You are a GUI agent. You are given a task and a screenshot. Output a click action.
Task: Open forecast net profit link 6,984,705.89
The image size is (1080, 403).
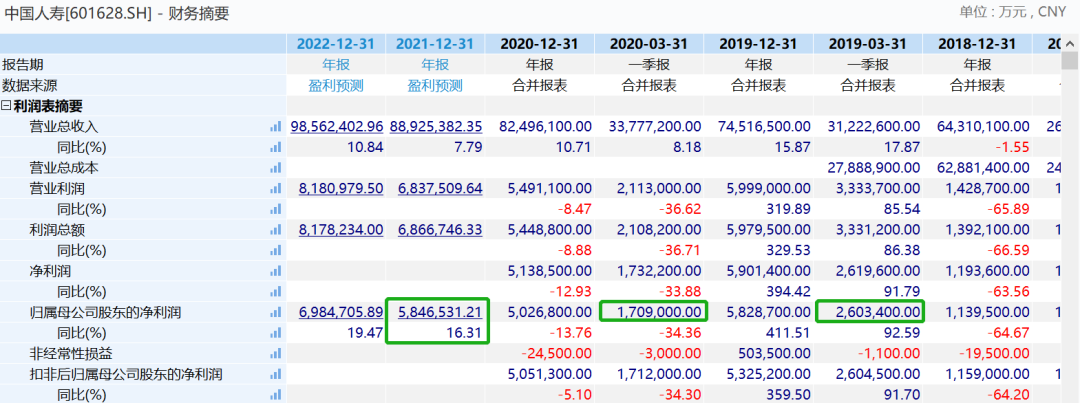click(341, 313)
